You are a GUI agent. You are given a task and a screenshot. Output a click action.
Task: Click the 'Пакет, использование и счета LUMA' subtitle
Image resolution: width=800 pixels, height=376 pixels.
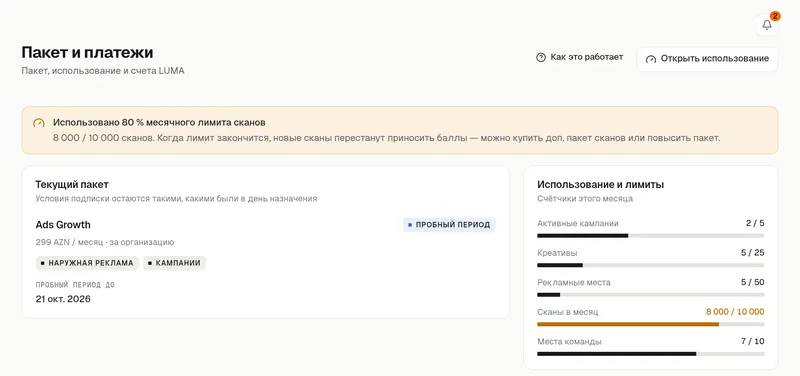tap(103, 71)
